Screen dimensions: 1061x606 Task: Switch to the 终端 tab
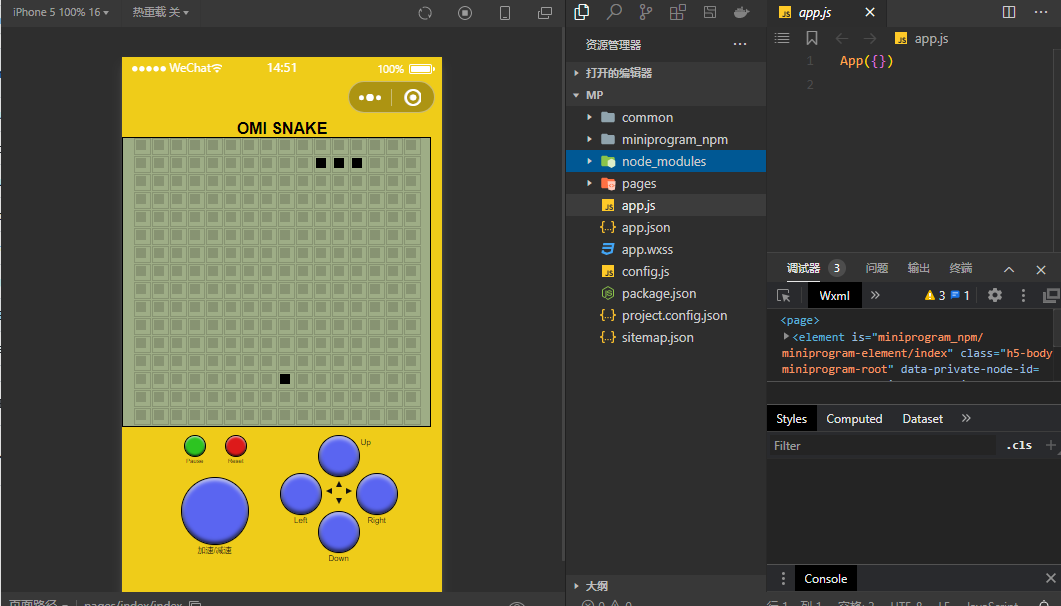960,269
